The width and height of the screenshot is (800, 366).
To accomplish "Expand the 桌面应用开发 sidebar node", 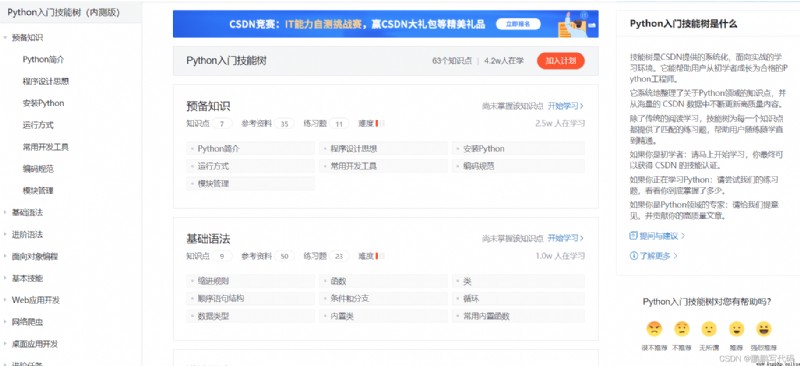I will tap(5, 344).
